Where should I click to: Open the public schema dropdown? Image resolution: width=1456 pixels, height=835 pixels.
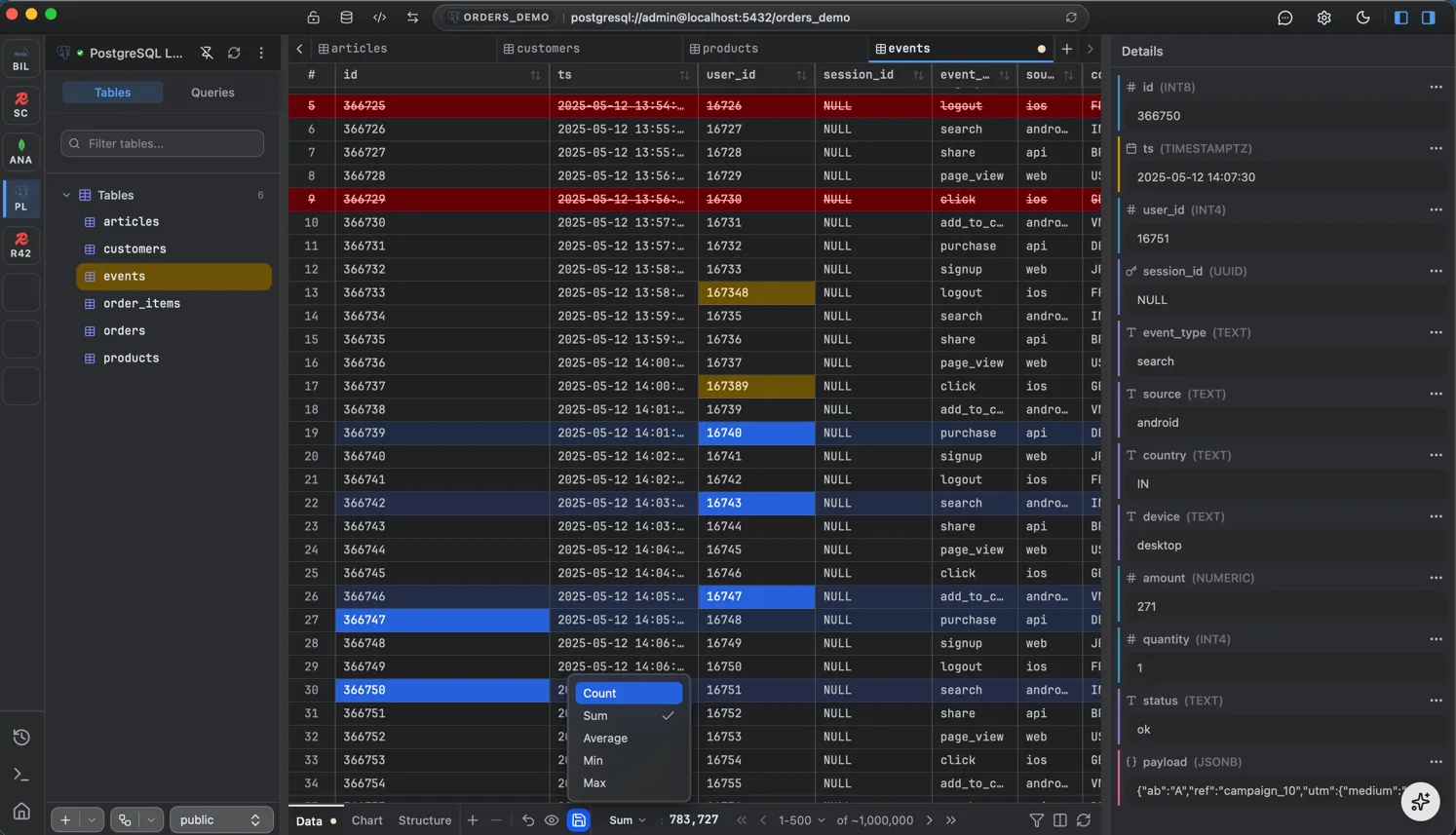point(221,820)
